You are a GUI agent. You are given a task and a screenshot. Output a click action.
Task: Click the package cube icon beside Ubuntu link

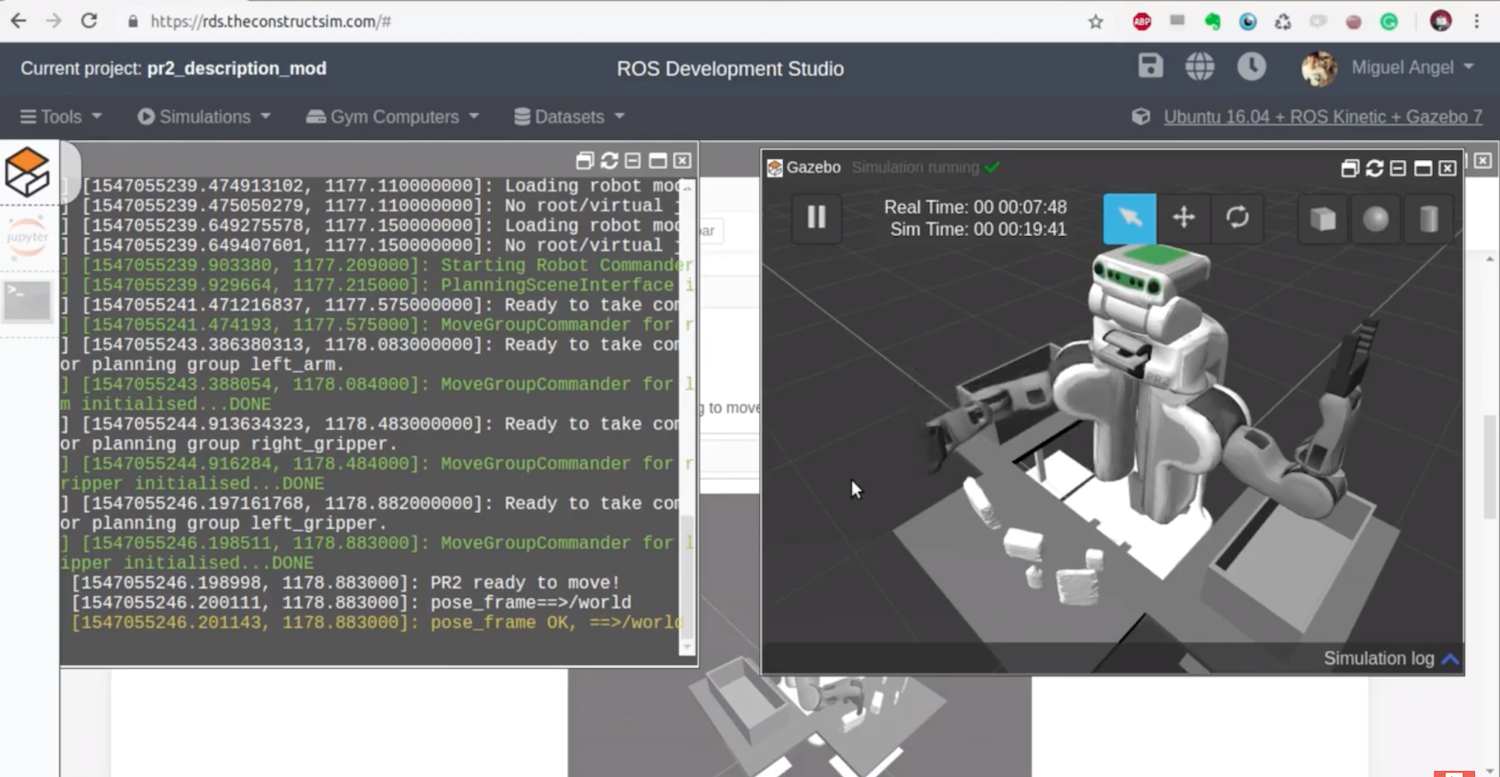1141,117
